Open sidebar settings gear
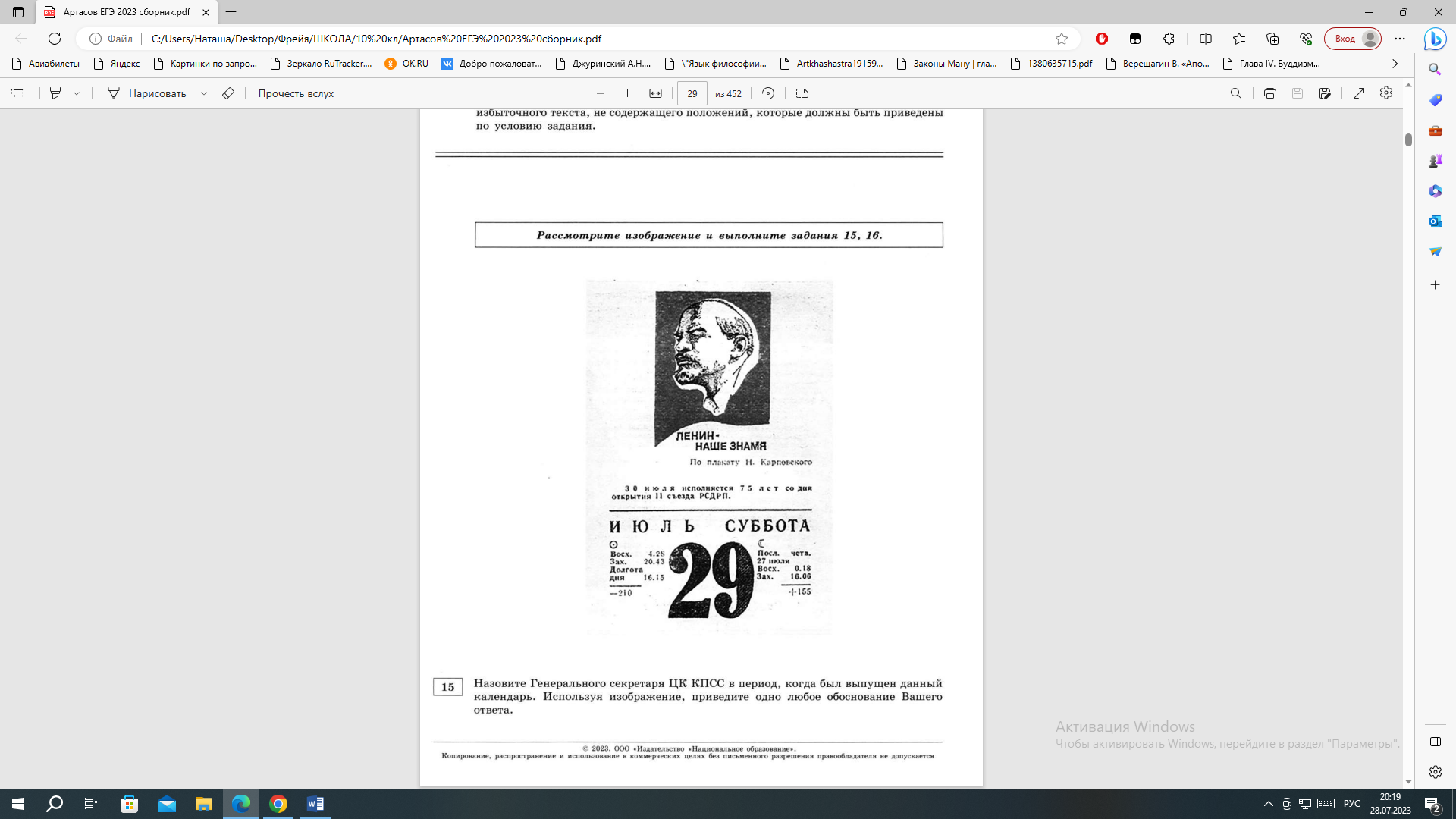The width and height of the screenshot is (1456, 819). click(1435, 772)
